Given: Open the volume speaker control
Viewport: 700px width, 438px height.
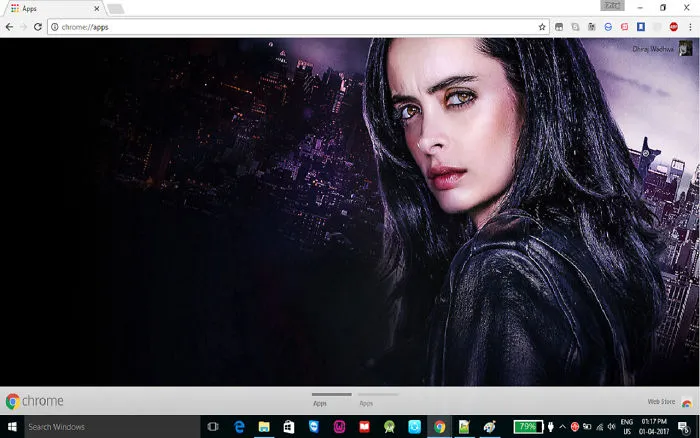Looking at the screenshot, I should [x=612, y=427].
